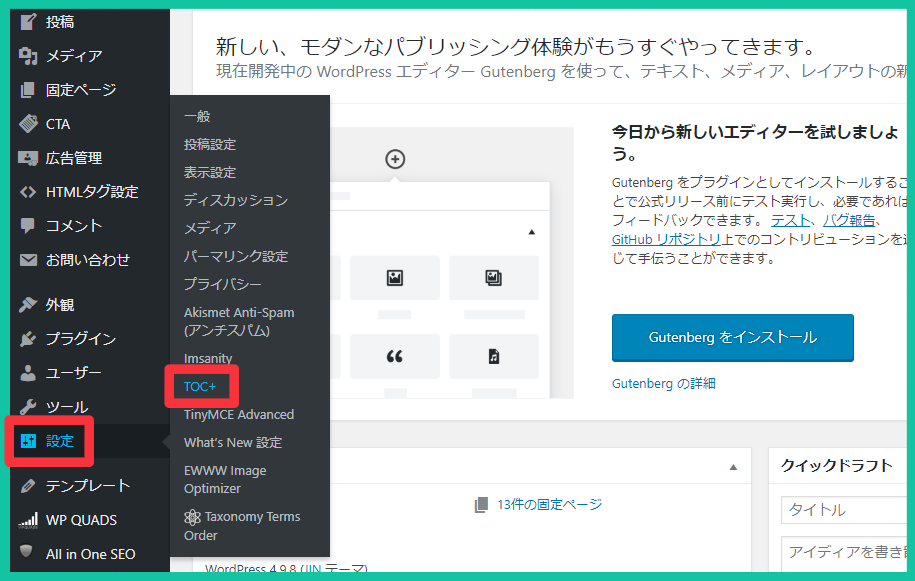
Task: Collapse the dashboard widget using its arrow
Action: [x=734, y=467]
